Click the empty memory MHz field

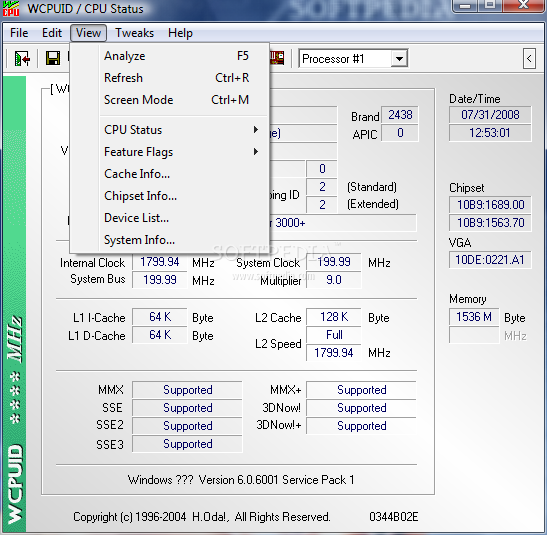(x=474, y=335)
